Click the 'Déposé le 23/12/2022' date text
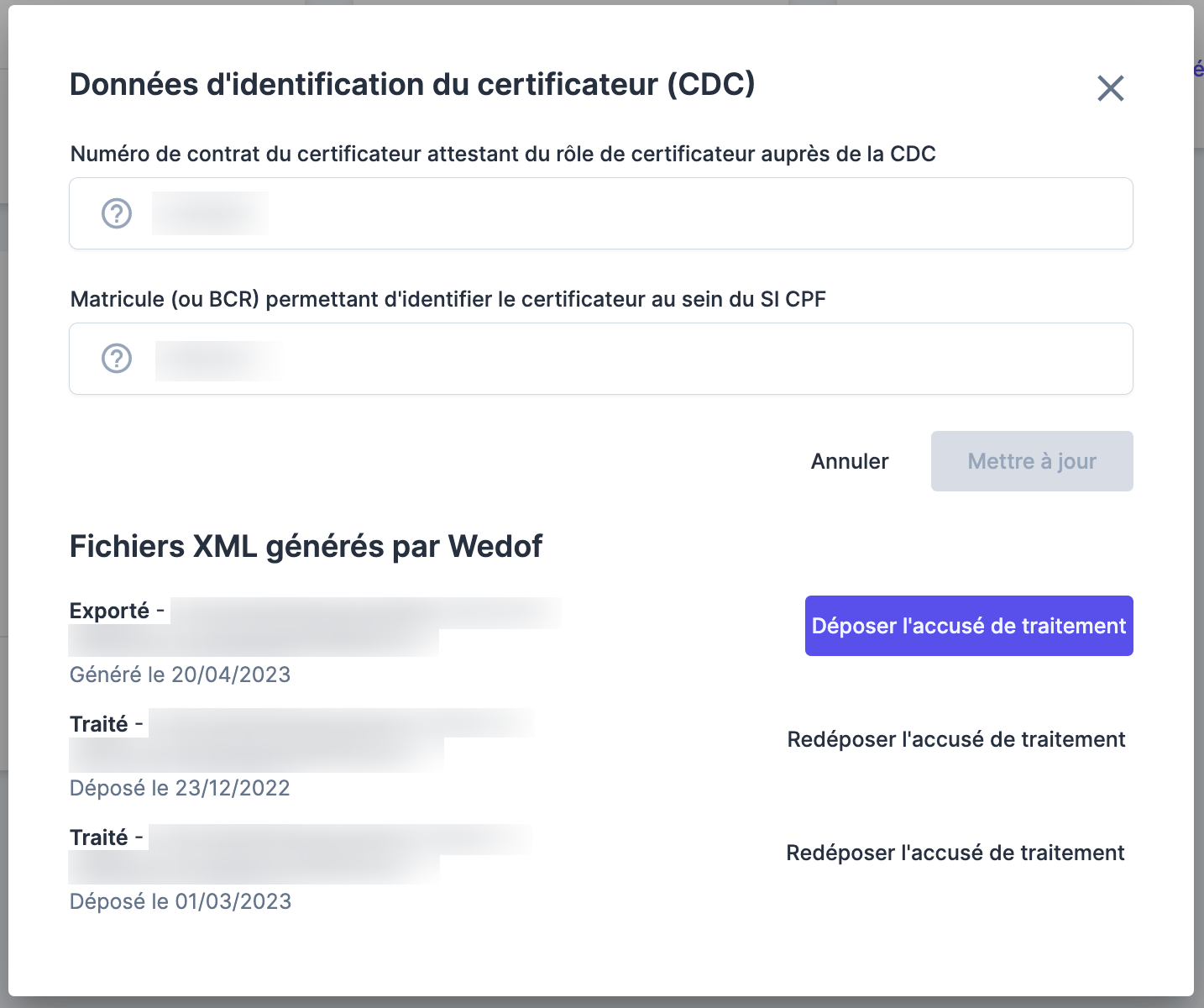Image resolution: width=1204 pixels, height=1008 pixels. pyautogui.click(x=180, y=788)
